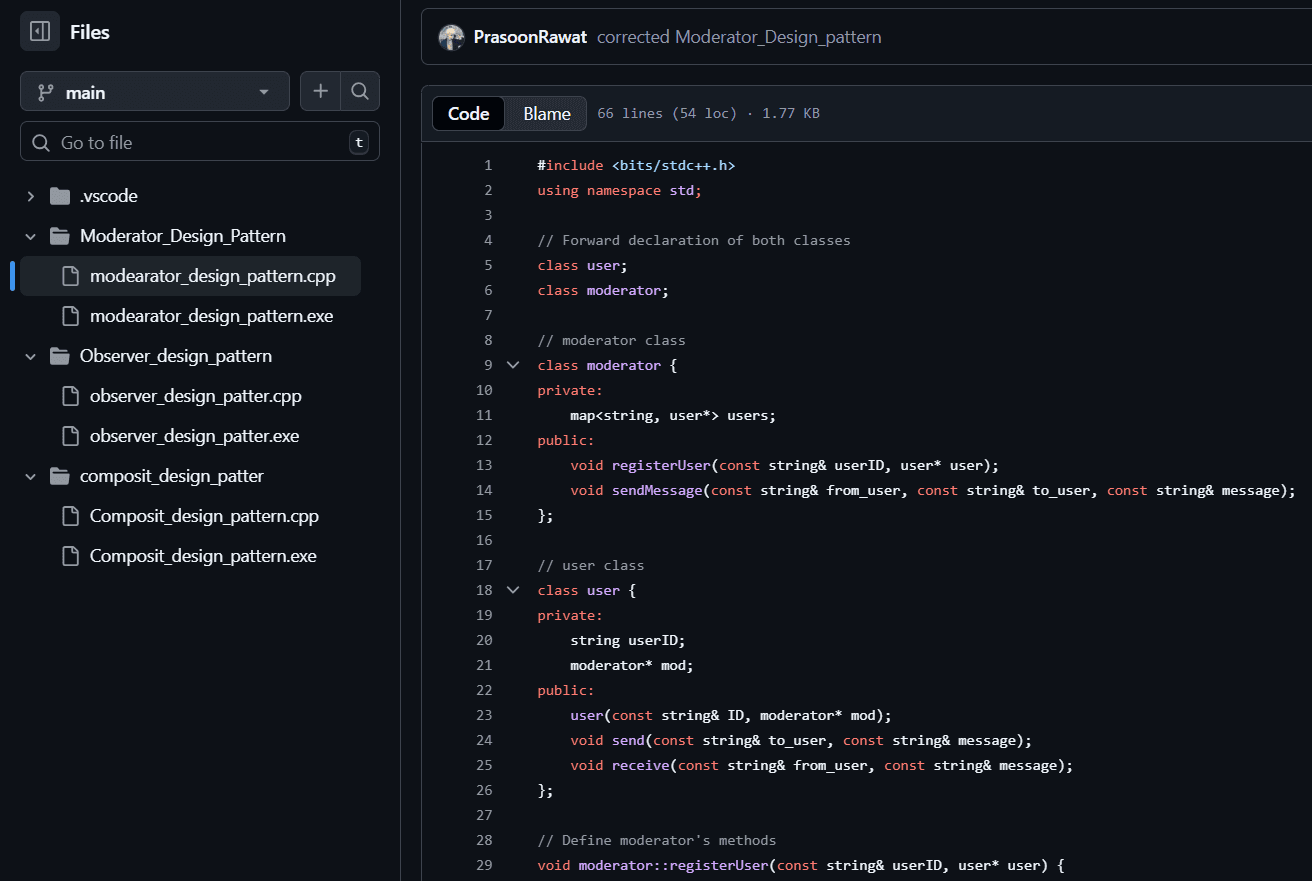
Task: Click the .vscode folder icon
Action: click(x=60, y=196)
